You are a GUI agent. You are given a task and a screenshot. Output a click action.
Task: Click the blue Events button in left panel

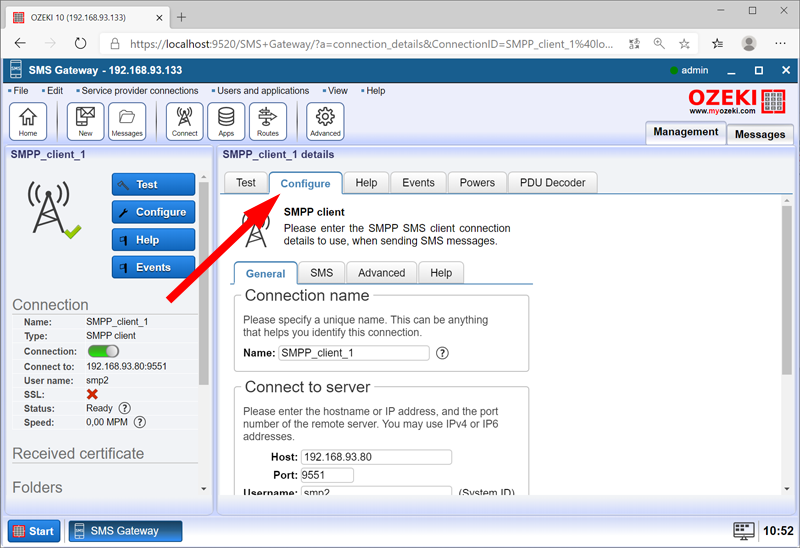pyautogui.click(x=153, y=267)
